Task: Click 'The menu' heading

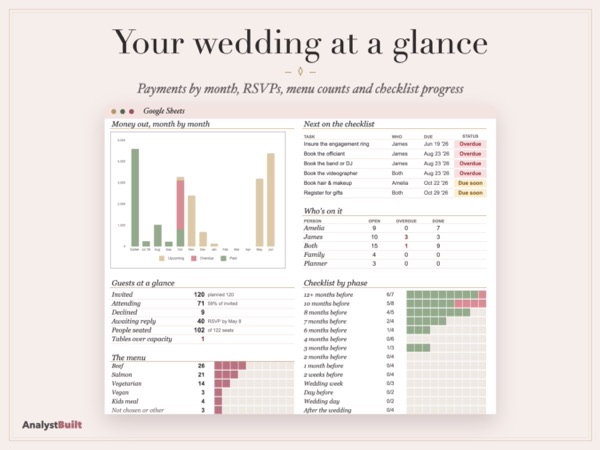Action: click(x=129, y=357)
